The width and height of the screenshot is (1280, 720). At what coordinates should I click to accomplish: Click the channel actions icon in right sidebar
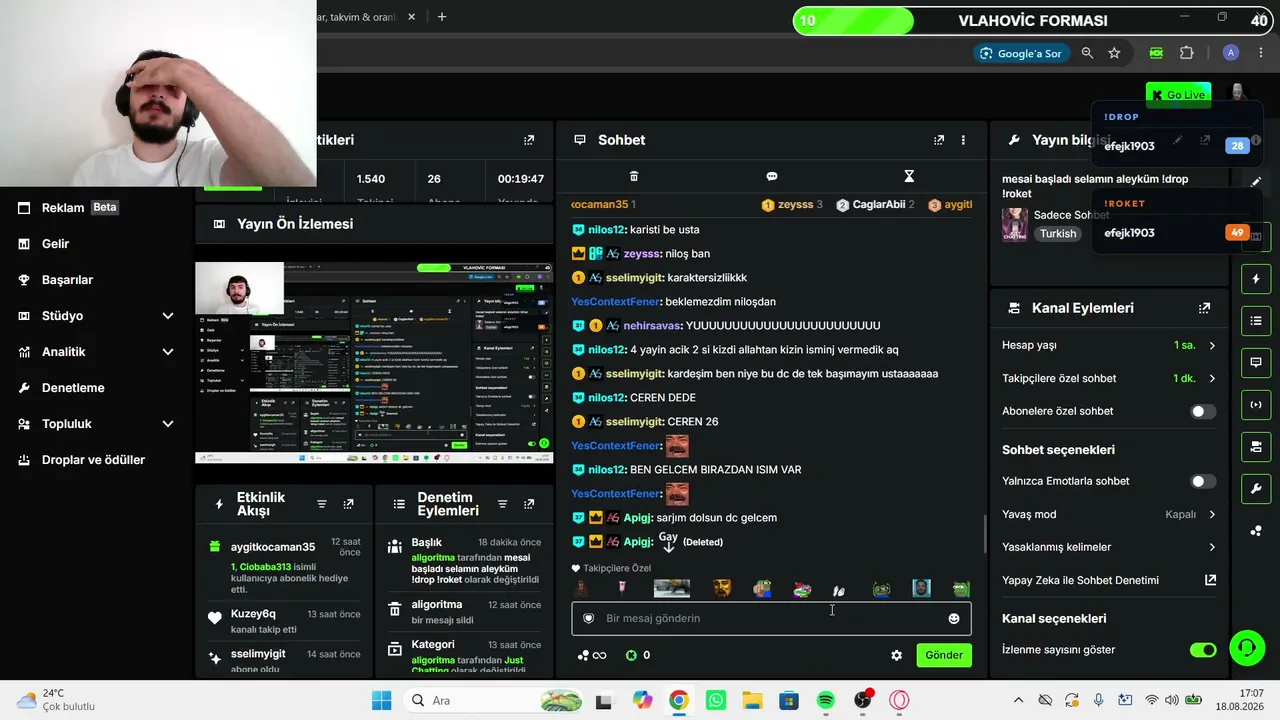click(1256, 446)
